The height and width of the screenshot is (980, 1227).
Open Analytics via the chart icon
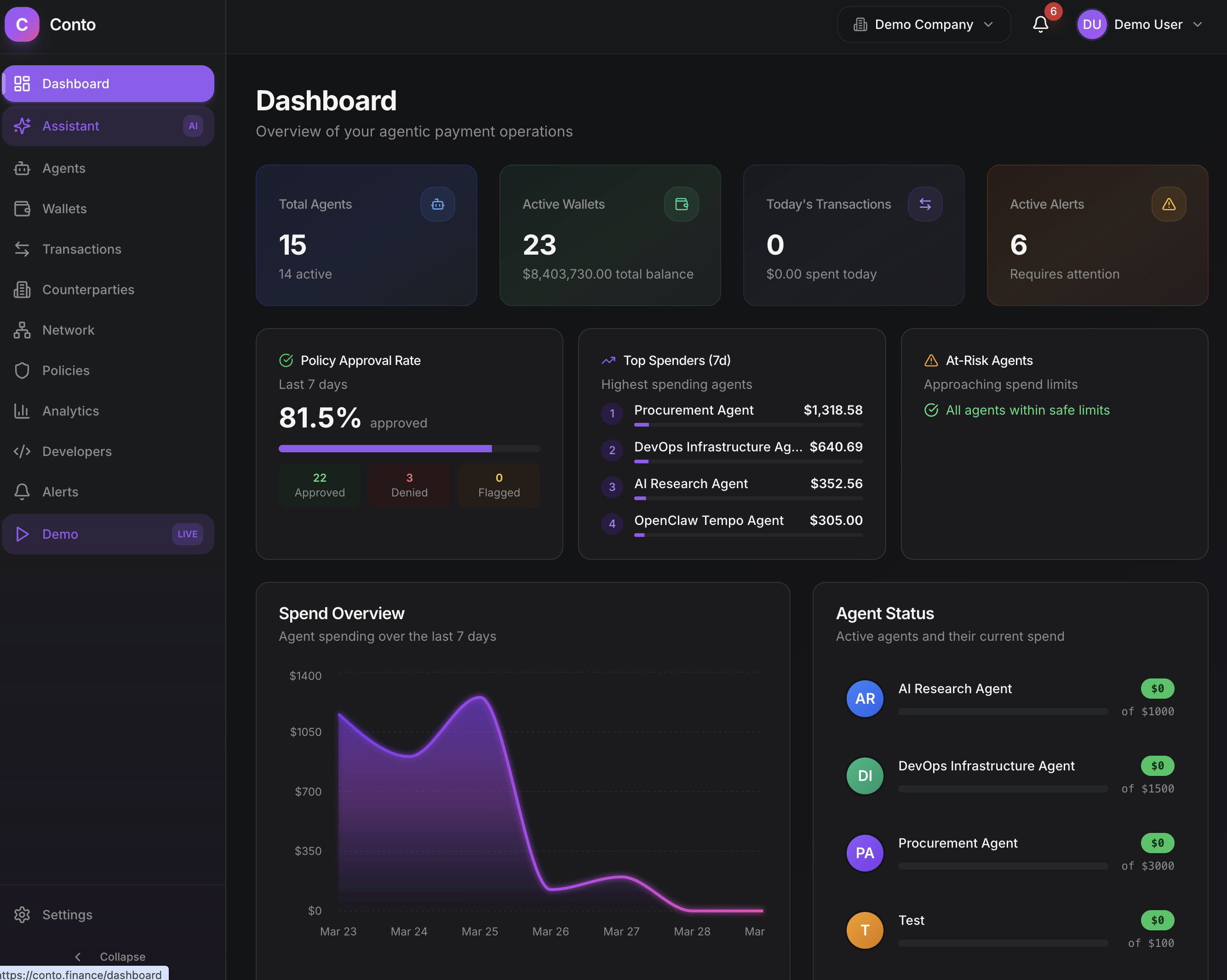pos(22,410)
